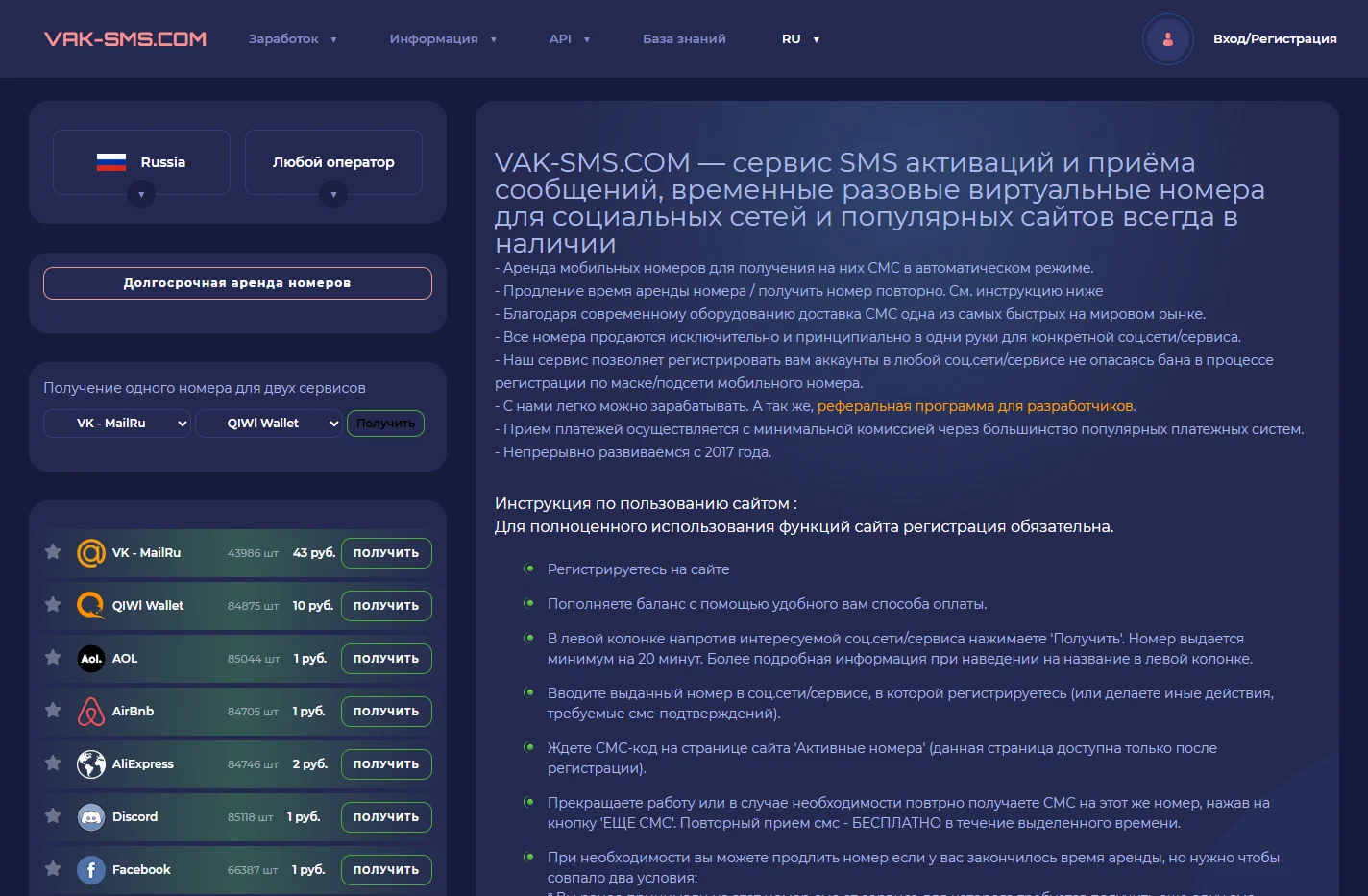1368x896 pixels.
Task: Click the 10 руб. price for QIWI Wallet
Action: [313, 606]
